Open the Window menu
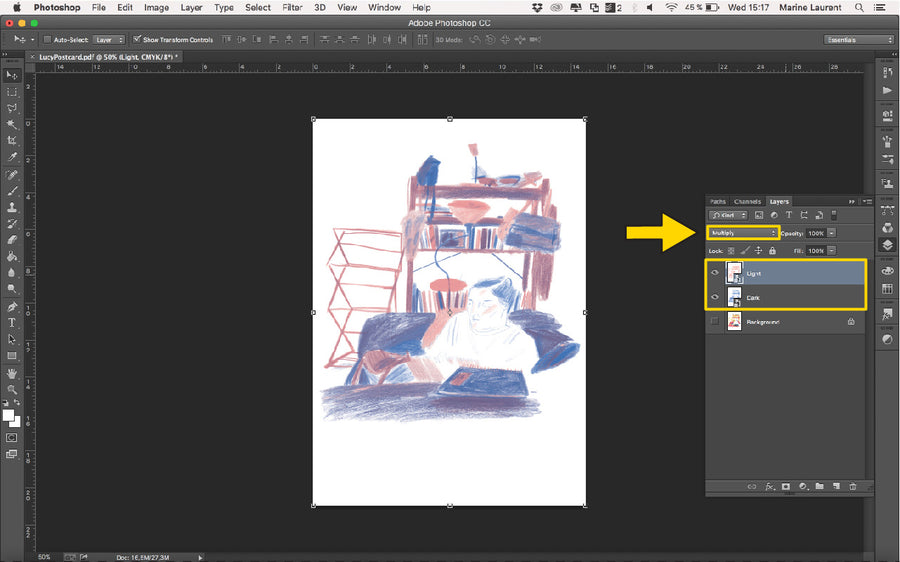This screenshot has height=562, width=900. click(384, 7)
